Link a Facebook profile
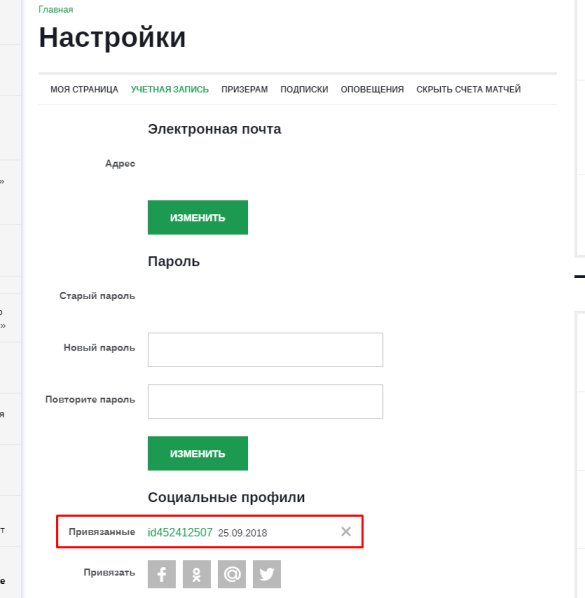 point(162,574)
